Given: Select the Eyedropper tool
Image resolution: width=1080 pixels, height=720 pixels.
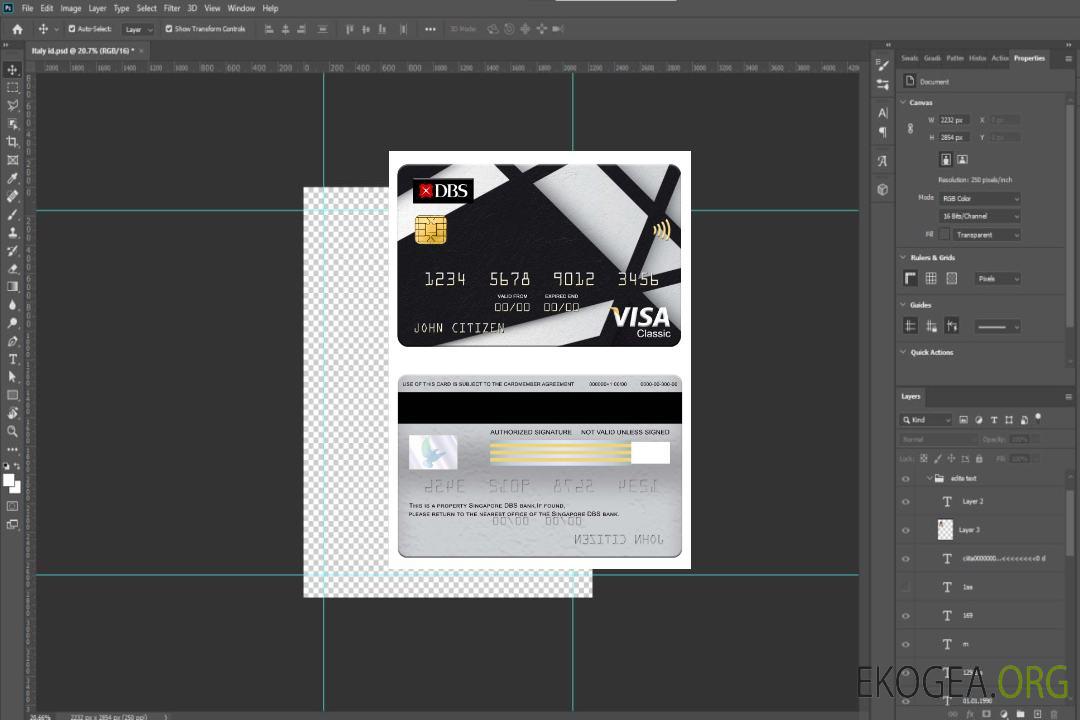Looking at the screenshot, I should tap(12, 178).
